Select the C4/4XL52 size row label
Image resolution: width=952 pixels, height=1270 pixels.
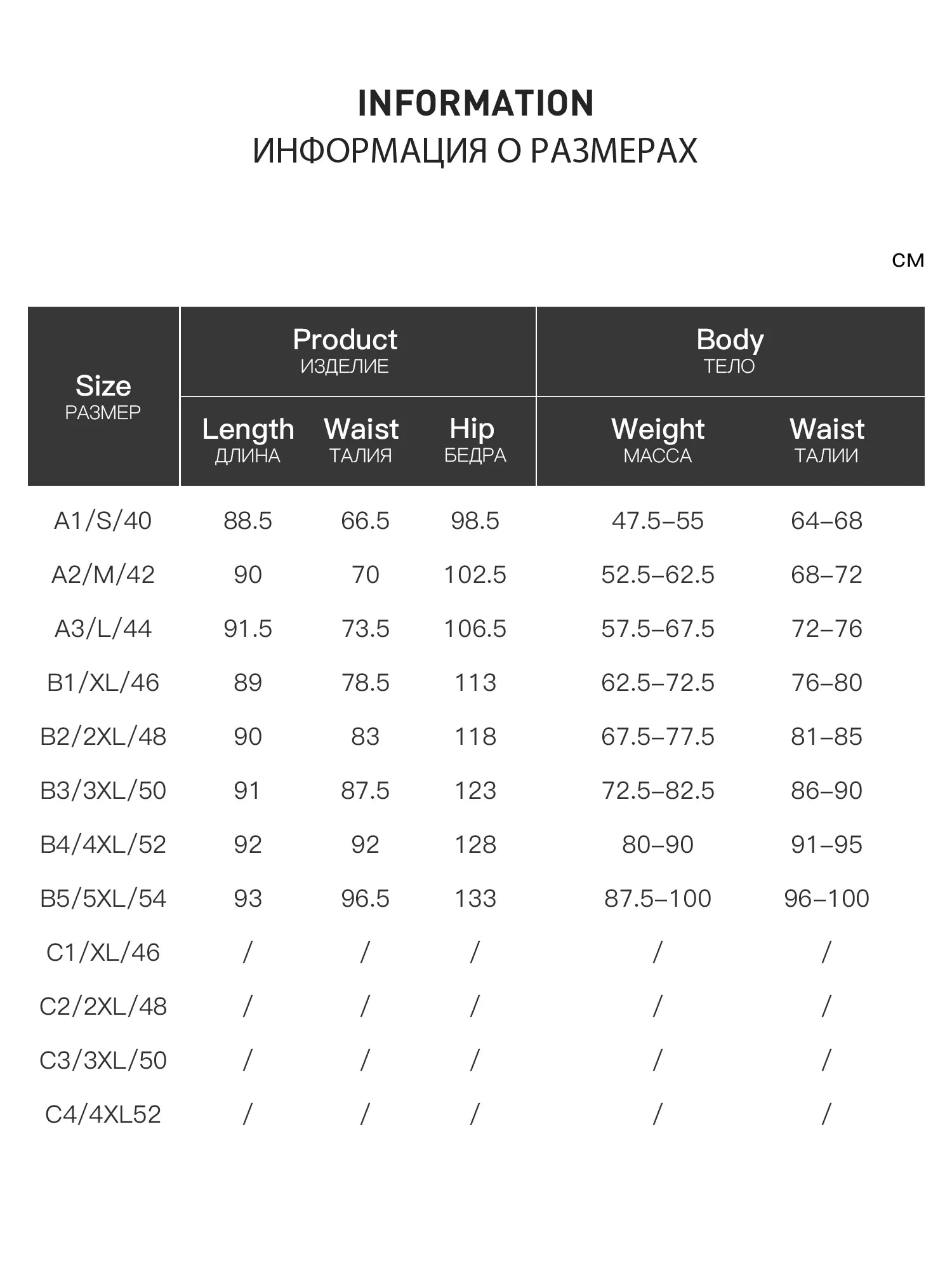click(103, 1114)
